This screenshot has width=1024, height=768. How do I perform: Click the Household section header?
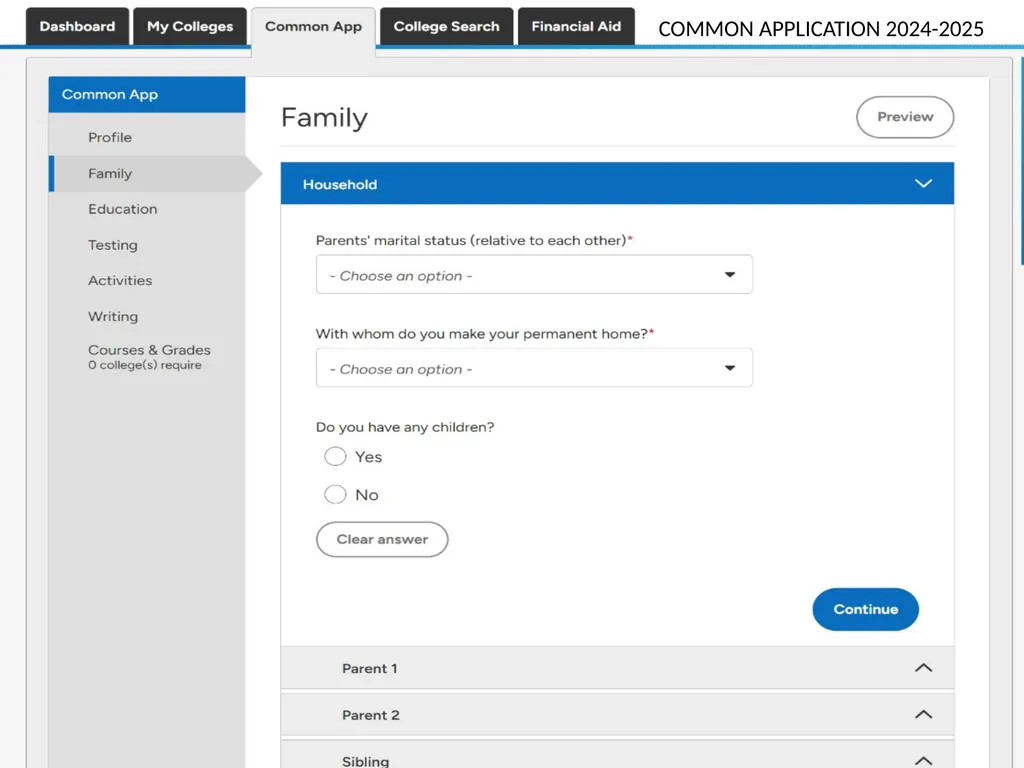coord(617,184)
